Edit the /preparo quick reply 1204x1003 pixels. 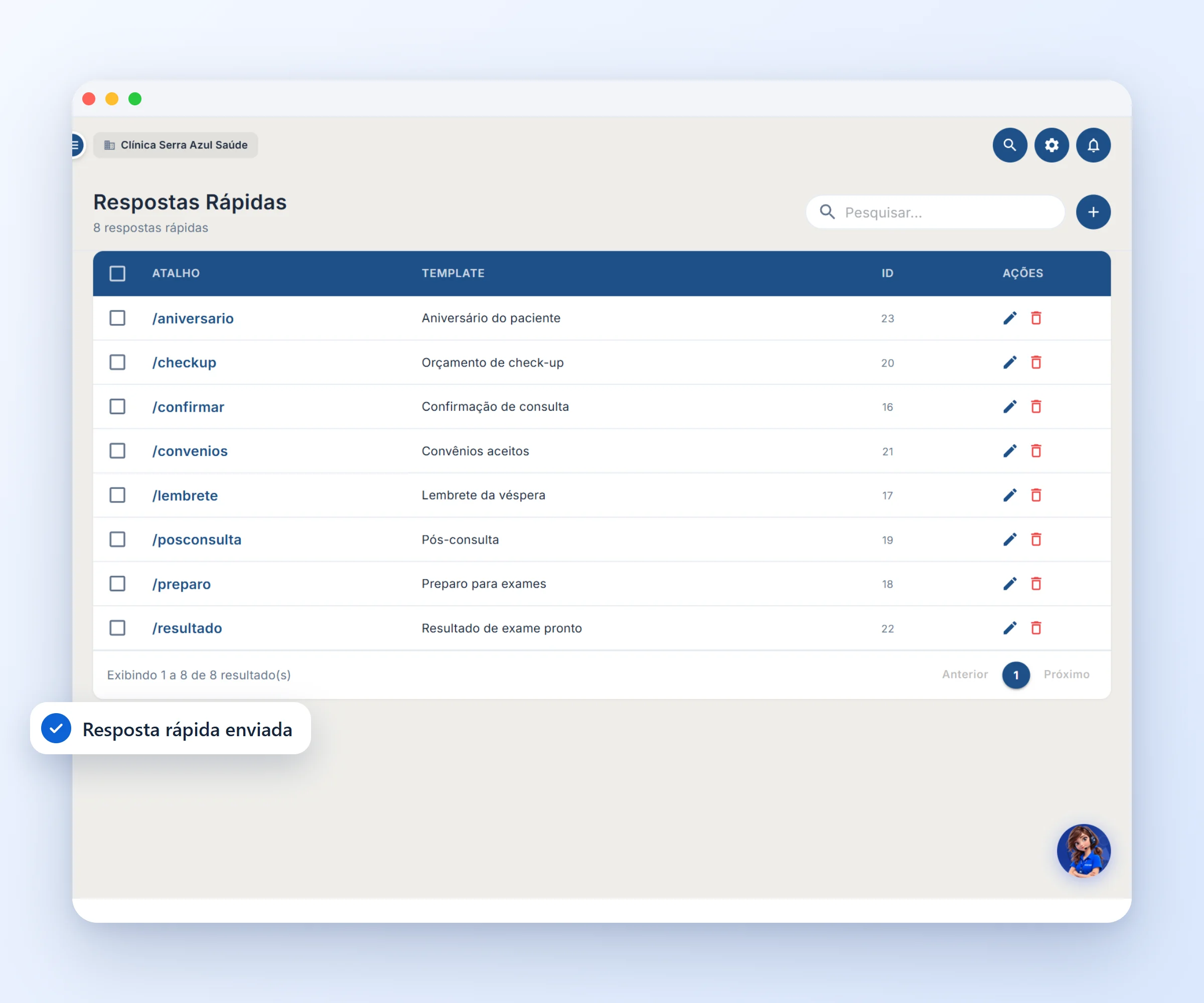tap(1010, 583)
